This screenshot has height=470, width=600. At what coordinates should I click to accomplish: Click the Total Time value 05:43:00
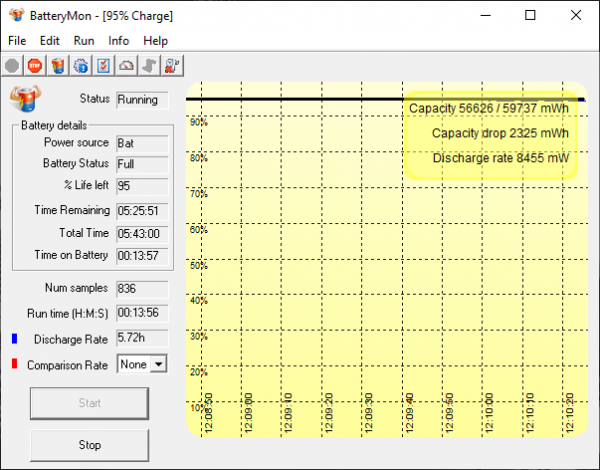142,234
